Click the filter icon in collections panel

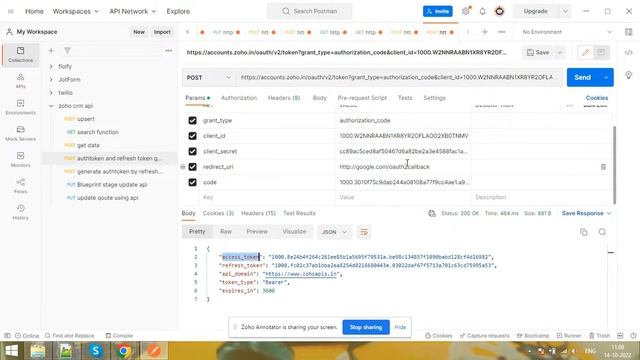[x=67, y=51]
